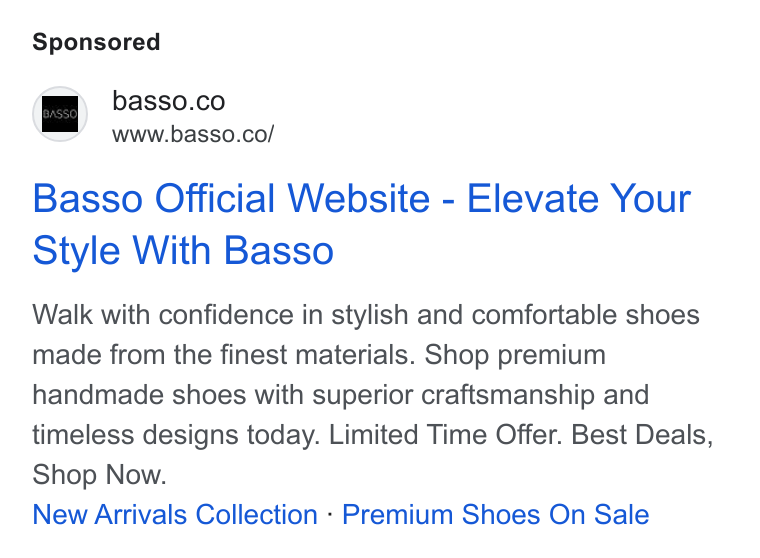Open the Basso Official Website headline link
The image size is (760, 558).
[362, 224]
